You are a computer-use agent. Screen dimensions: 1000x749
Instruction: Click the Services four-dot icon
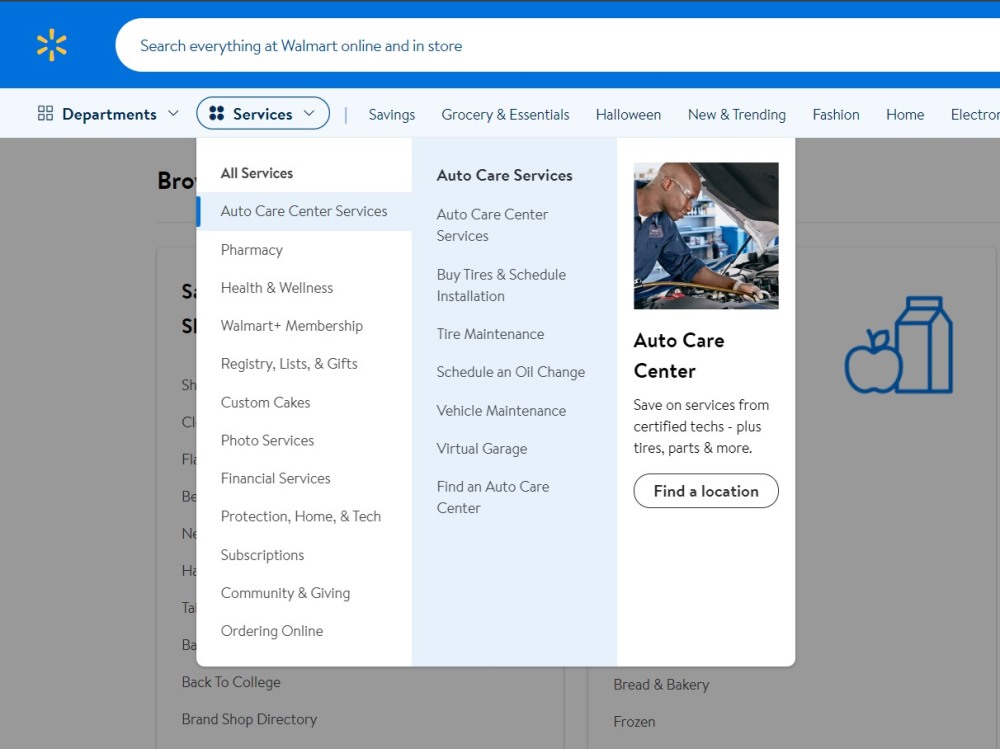point(217,114)
